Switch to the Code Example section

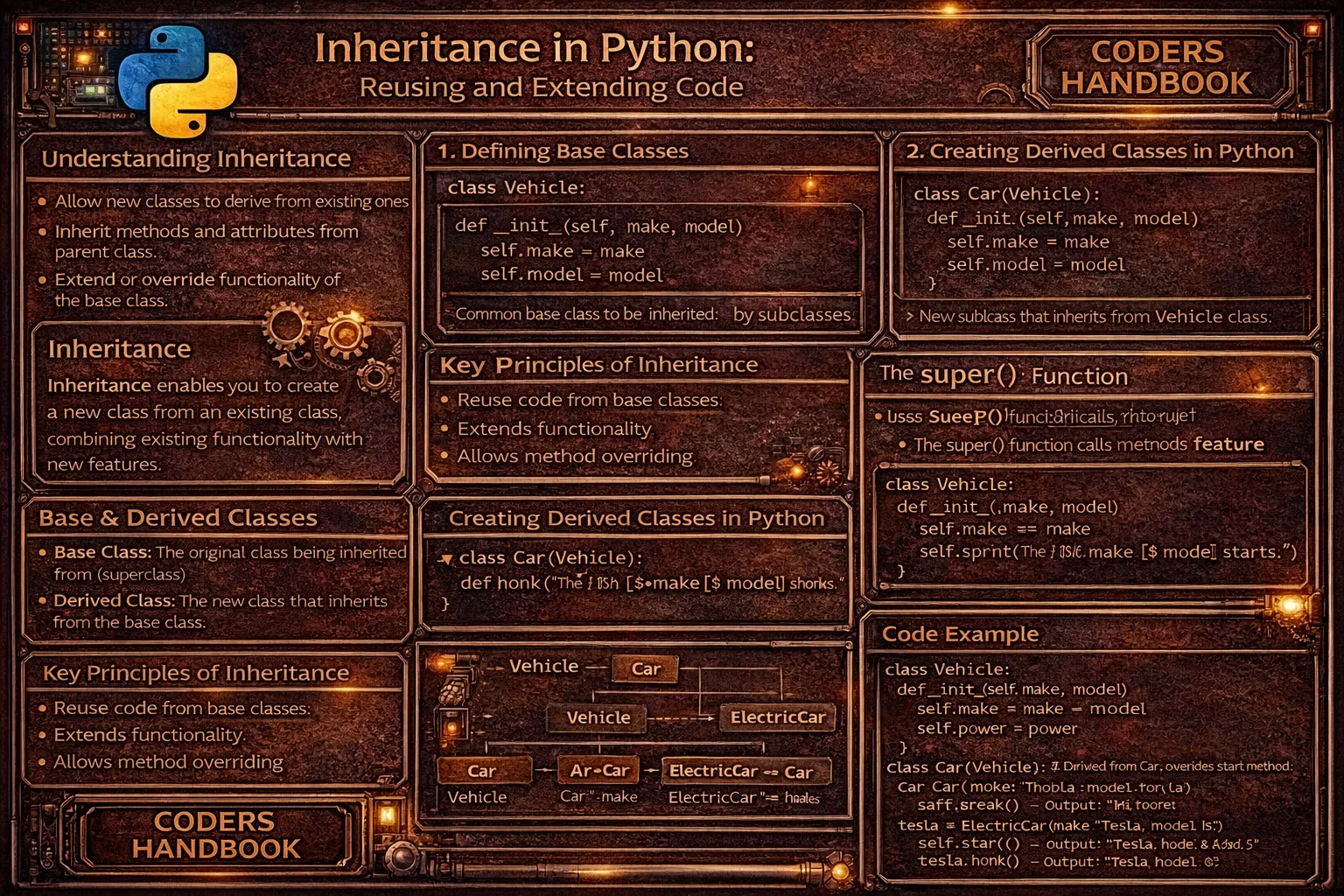pos(959,633)
